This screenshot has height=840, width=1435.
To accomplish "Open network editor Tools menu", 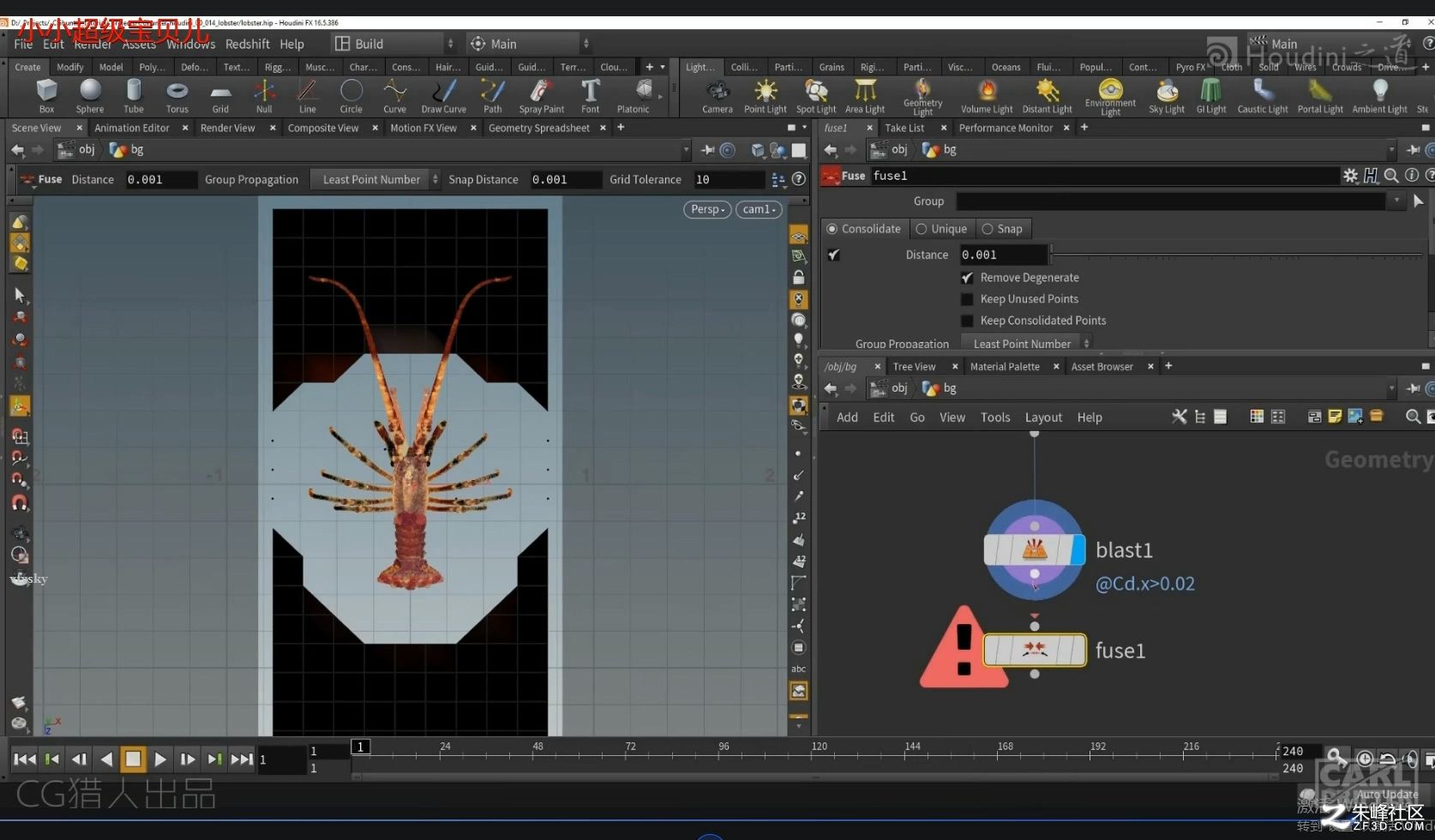I will 995,417.
